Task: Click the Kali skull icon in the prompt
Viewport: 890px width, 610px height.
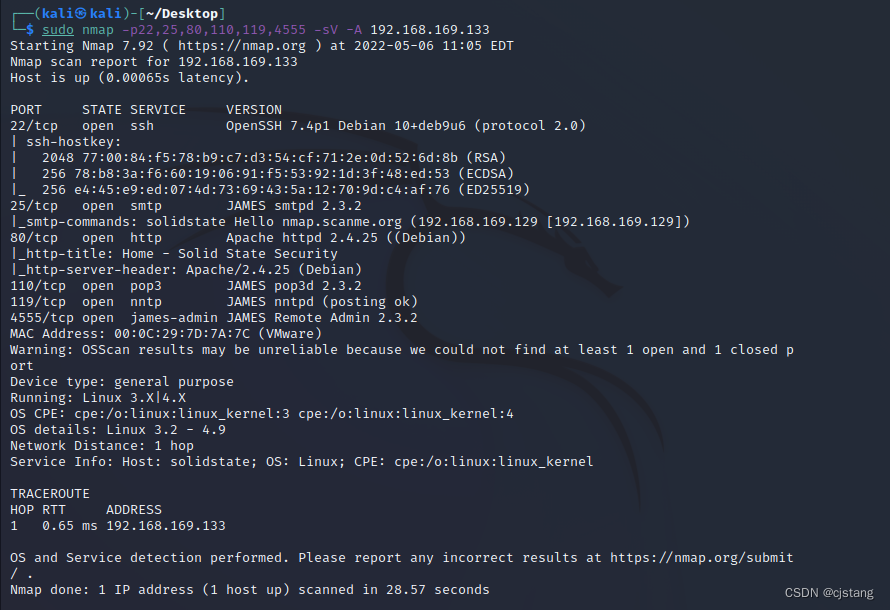Action: click(x=81, y=14)
